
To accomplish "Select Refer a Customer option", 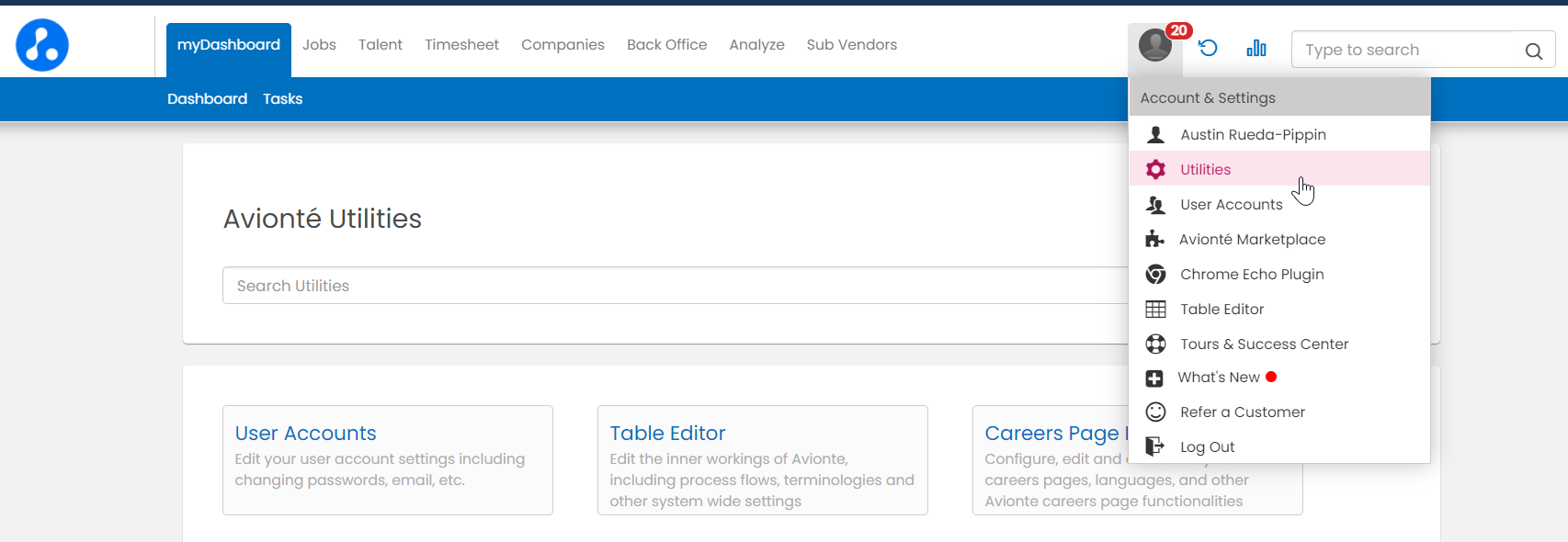I will click(1242, 412).
